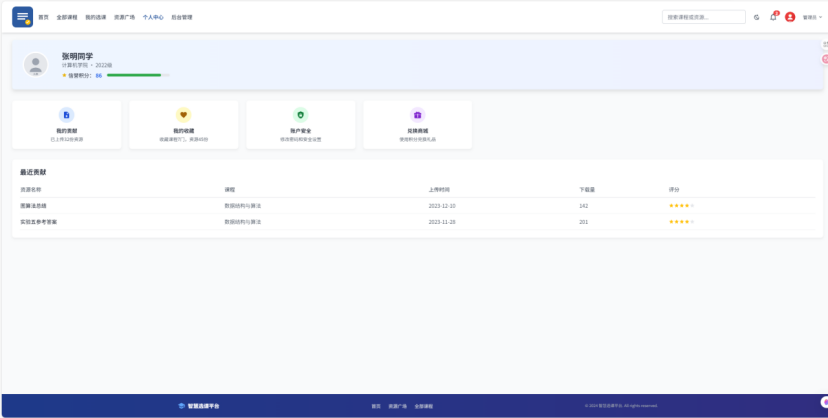Expand the 管理员 account dropdown
This screenshot has height=418, width=828.
tap(812, 17)
